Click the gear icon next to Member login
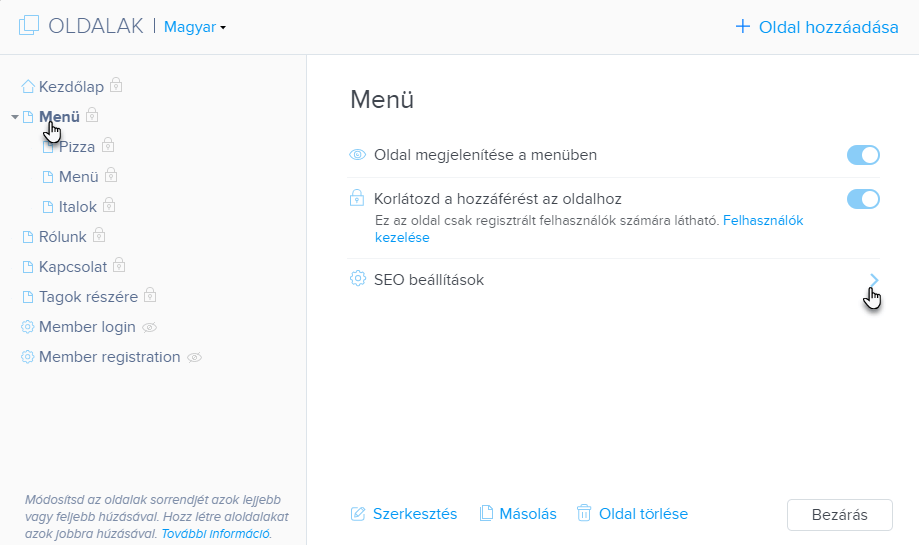The width and height of the screenshot is (919, 545). 28,327
